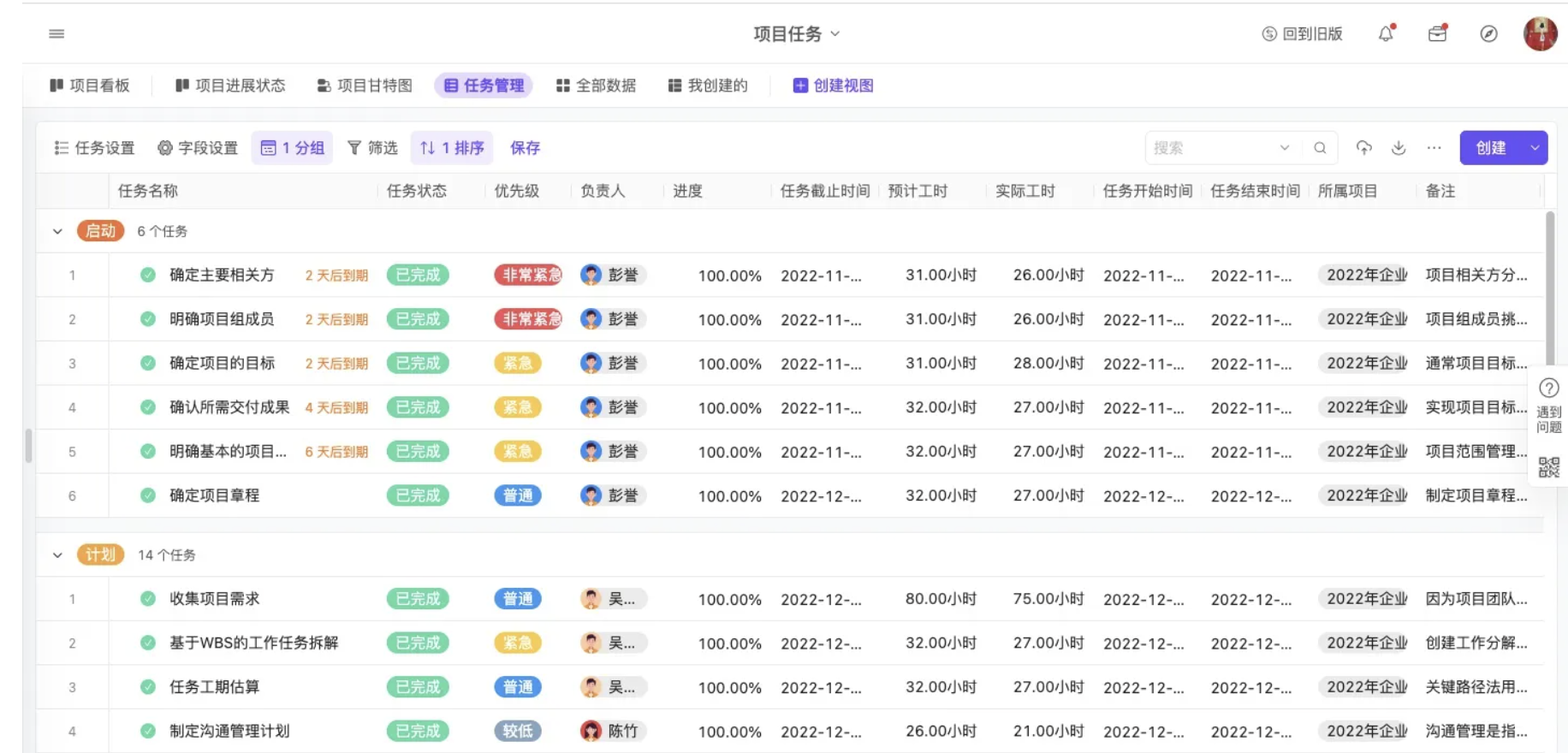Click the 负责人 column header
Screen dimensions: 1568x753
tap(603, 191)
